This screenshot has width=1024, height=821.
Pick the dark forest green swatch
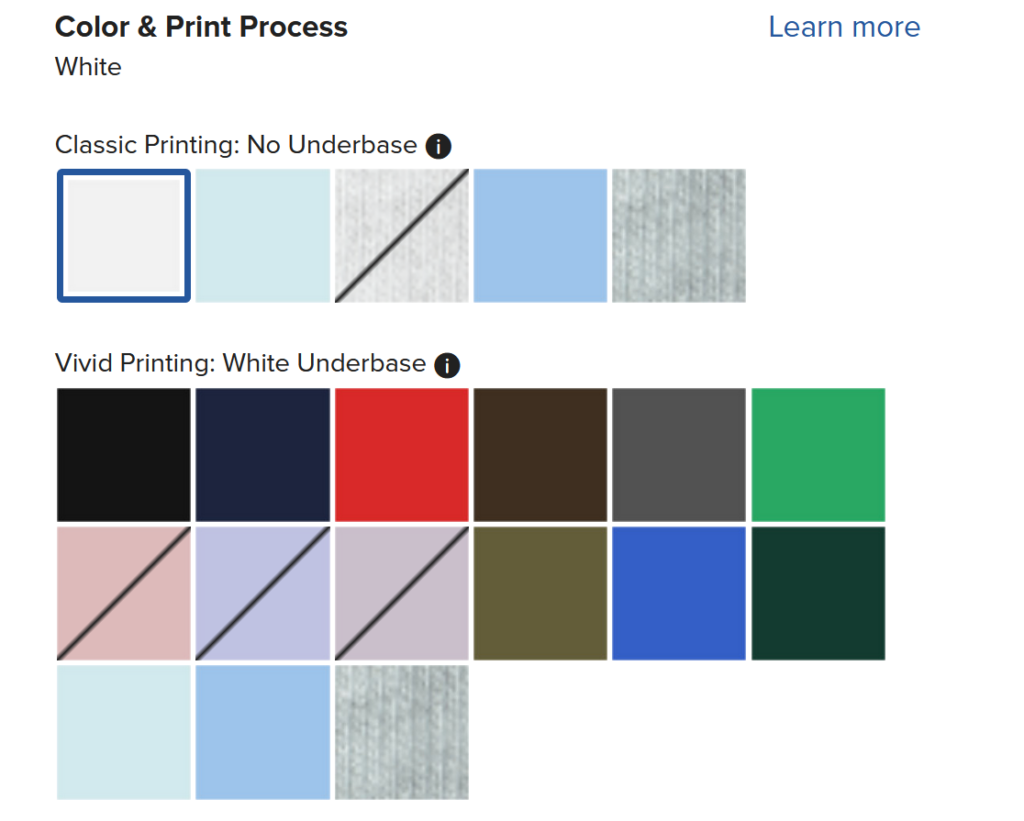[818, 594]
